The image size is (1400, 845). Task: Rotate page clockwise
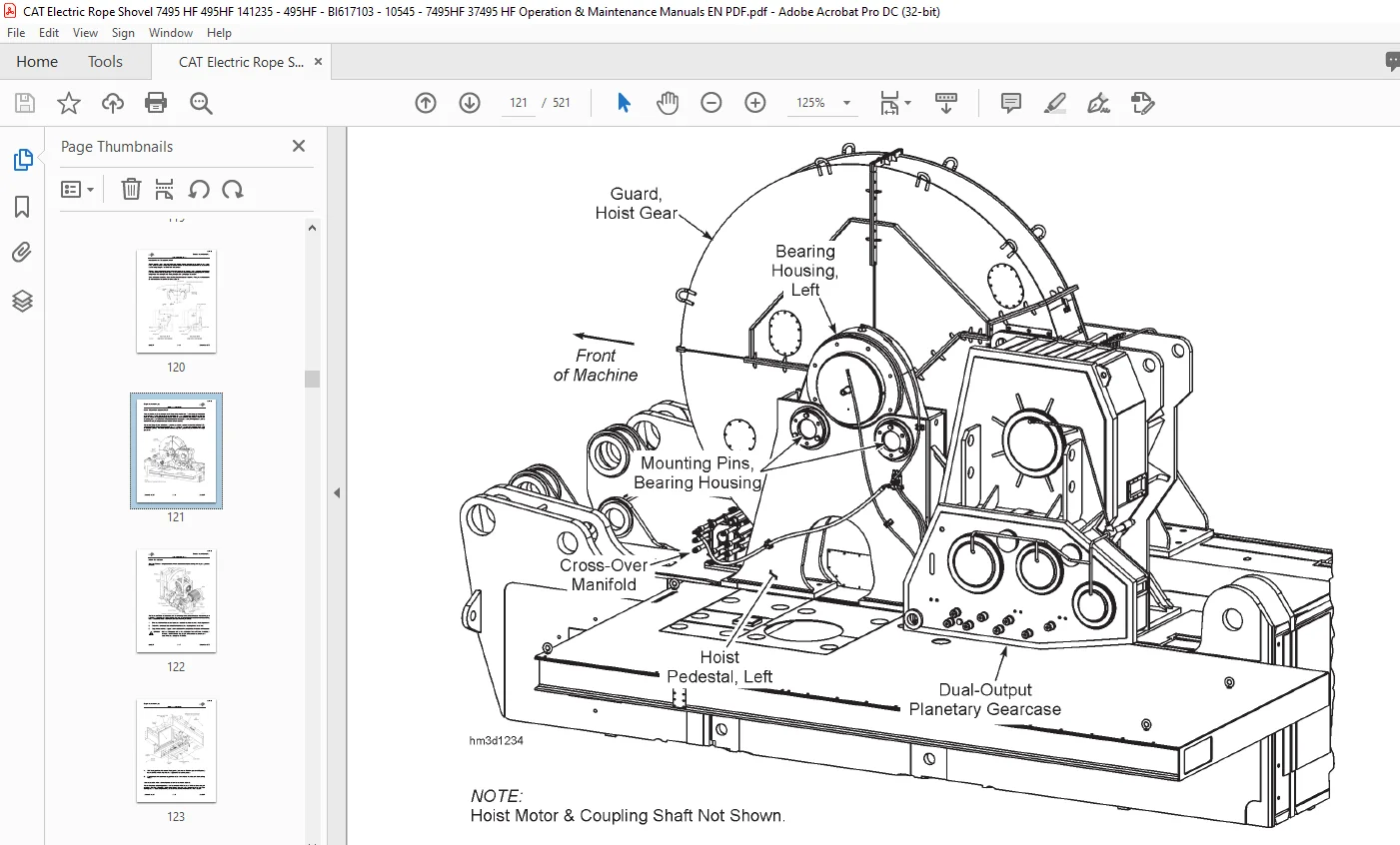click(233, 189)
